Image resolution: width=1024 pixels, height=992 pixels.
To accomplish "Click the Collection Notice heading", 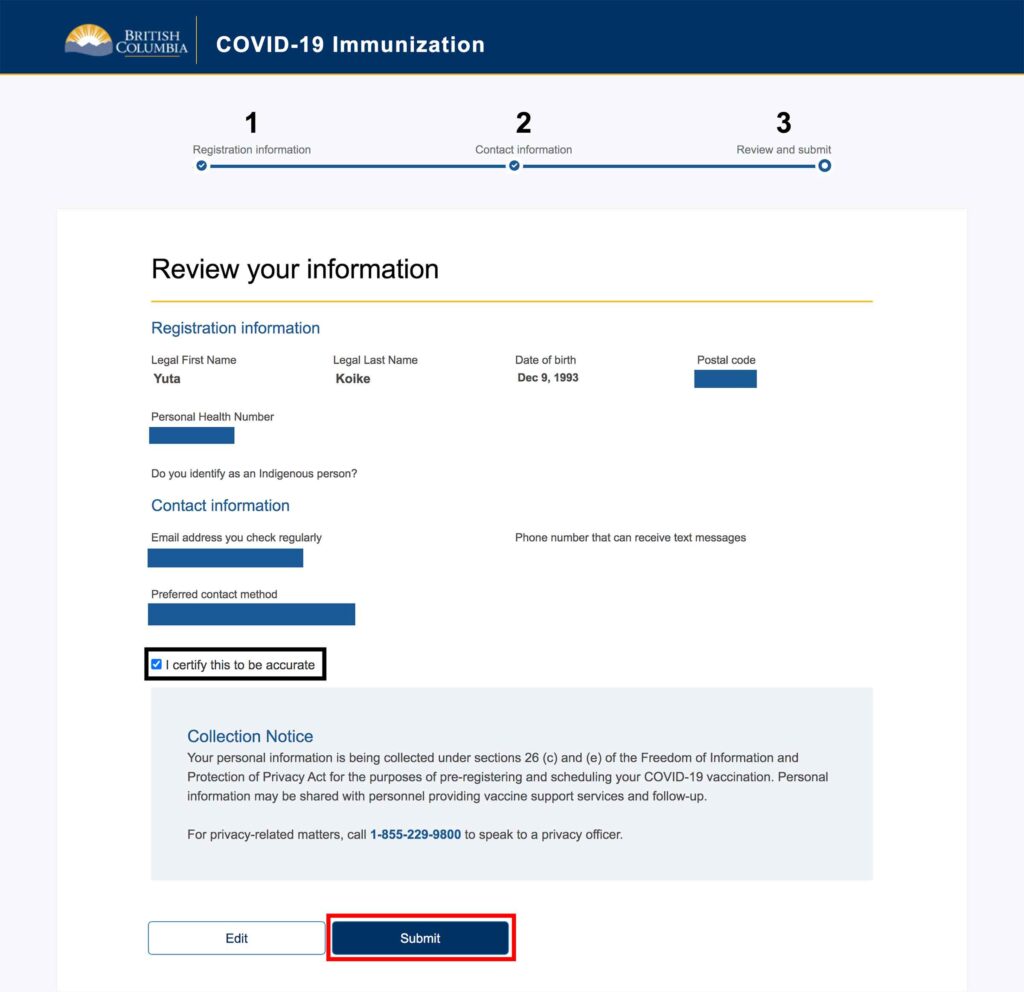I will (250, 736).
